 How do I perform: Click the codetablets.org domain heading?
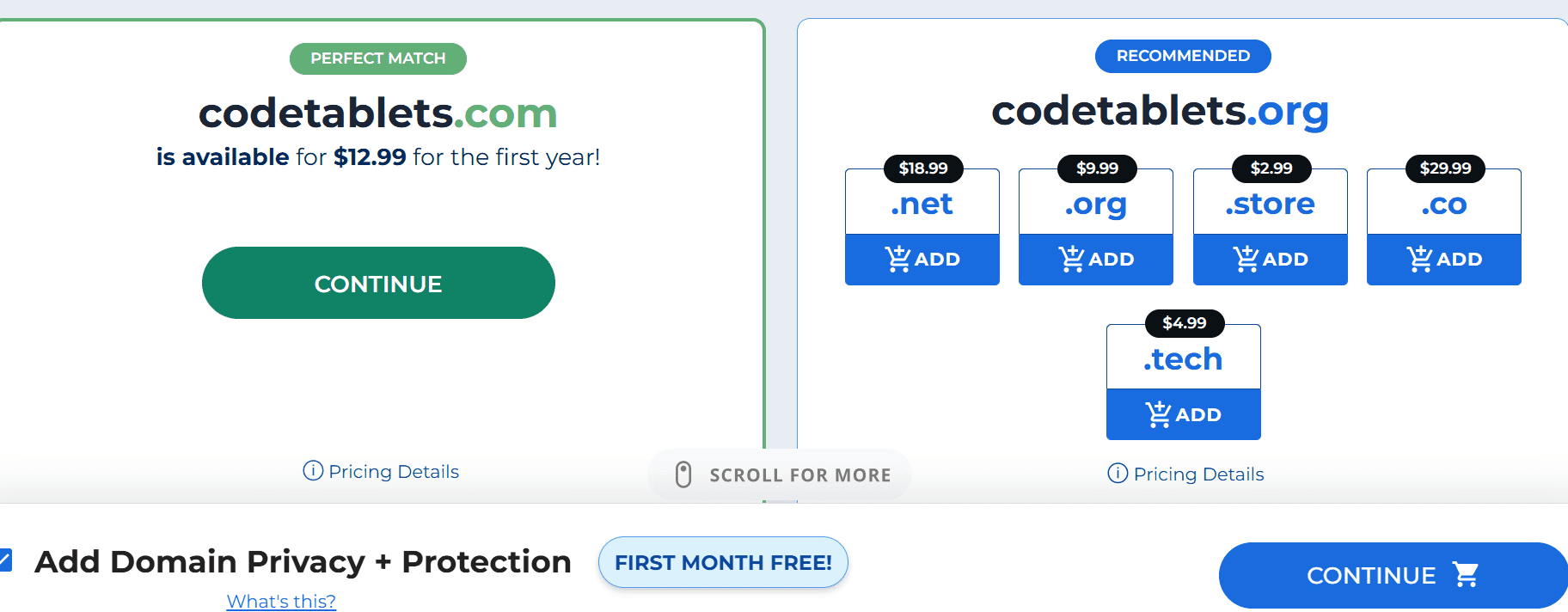point(1160,112)
